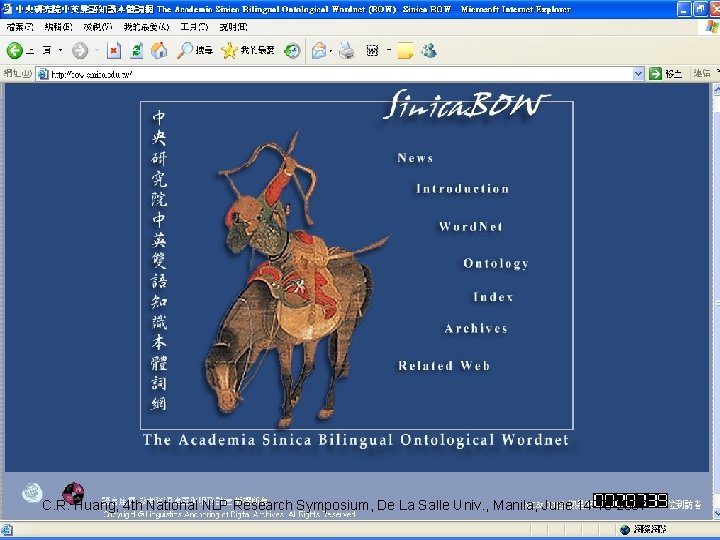
Task: Open the yellow notes toolbar icon
Action: [x=405, y=50]
